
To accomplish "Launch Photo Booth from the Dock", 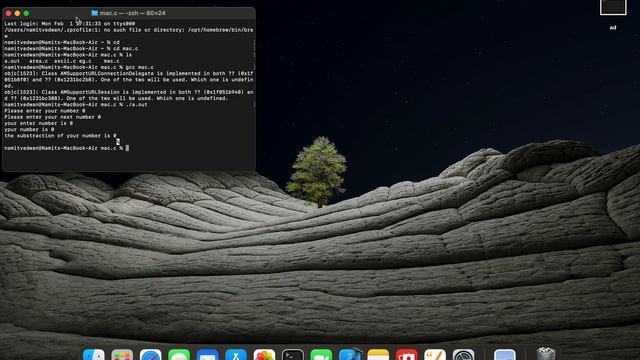I will tap(407, 355).
